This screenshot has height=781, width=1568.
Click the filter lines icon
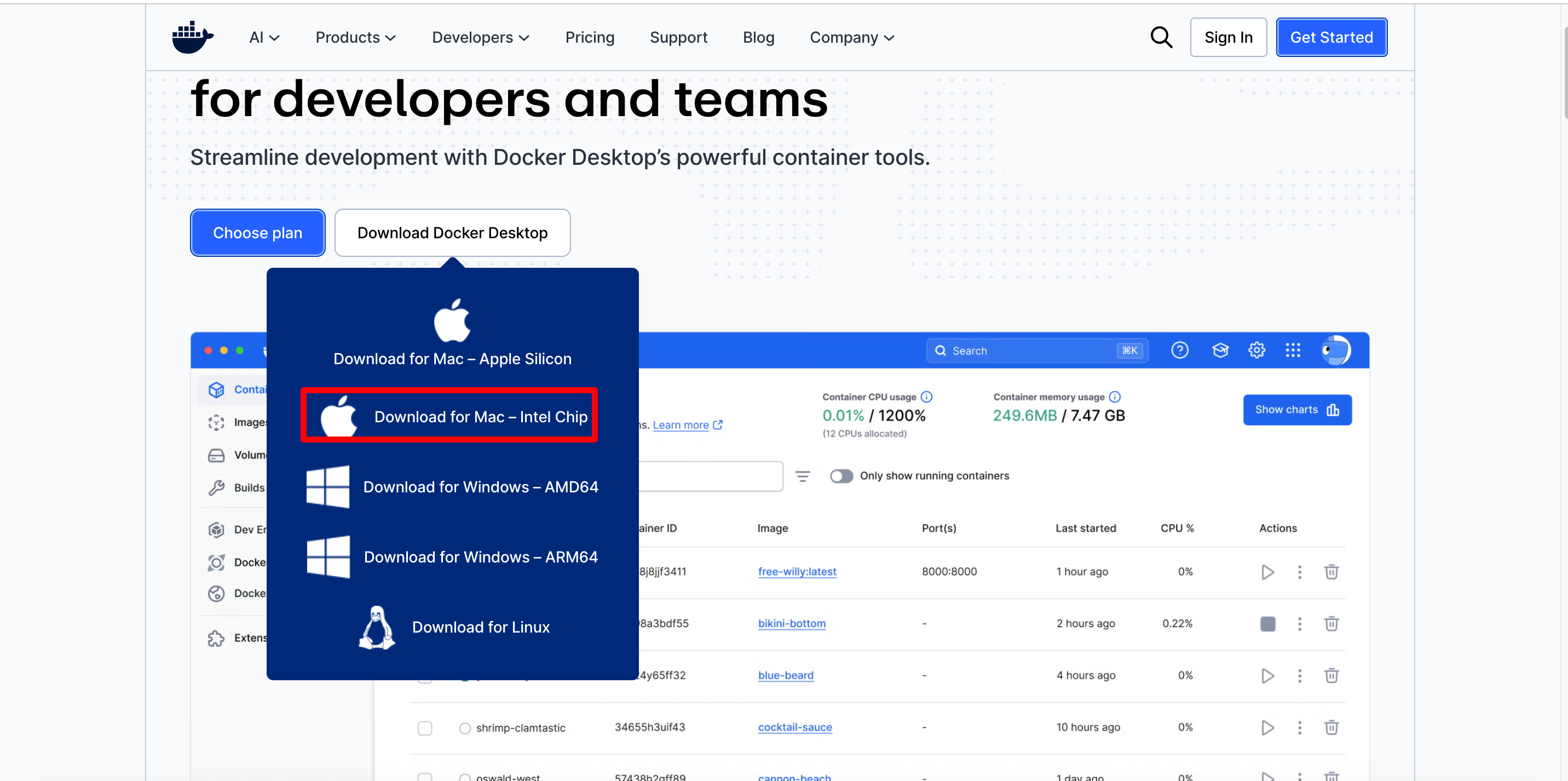[x=802, y=476]
